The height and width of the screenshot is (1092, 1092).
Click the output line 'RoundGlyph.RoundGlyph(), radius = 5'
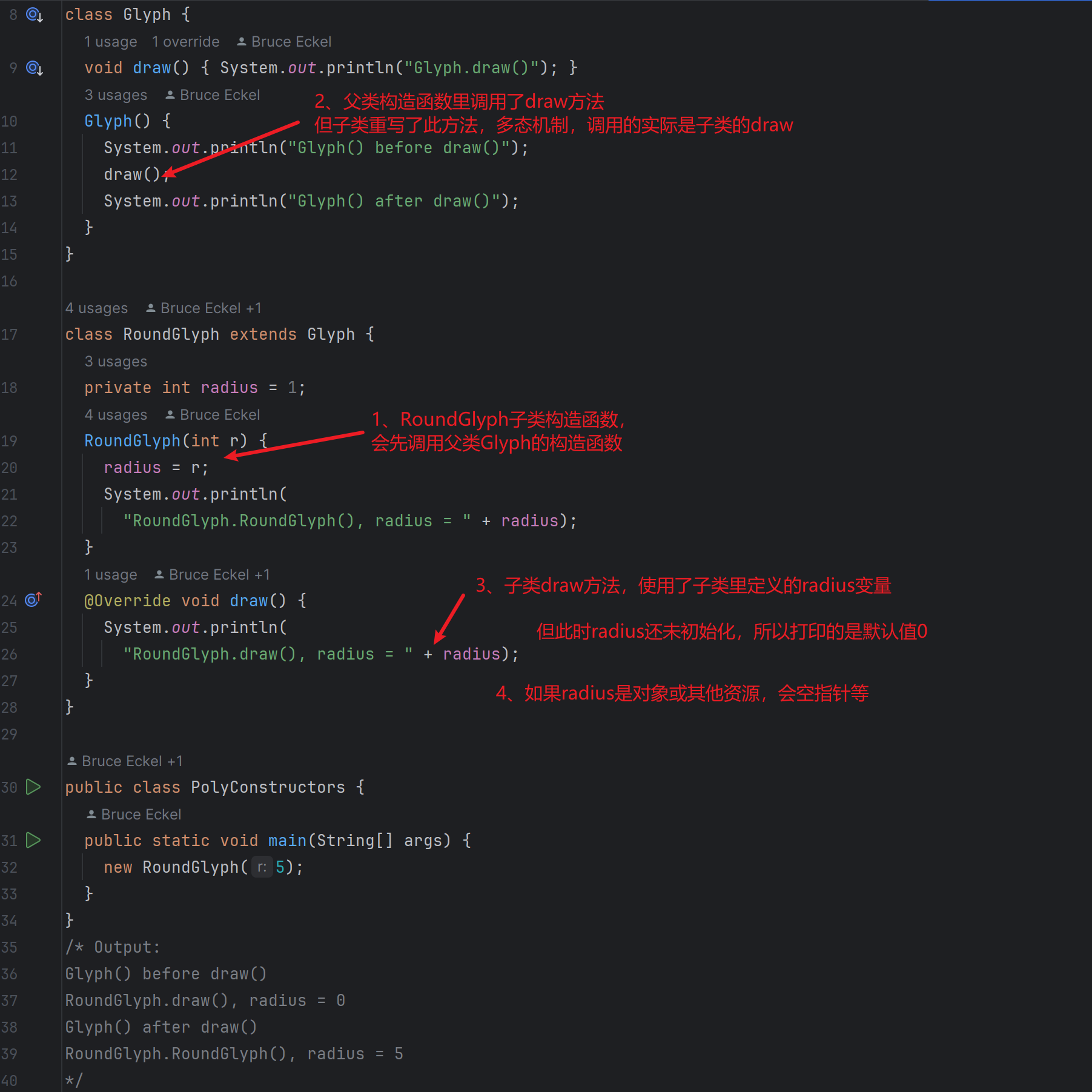pos(234,1054)
